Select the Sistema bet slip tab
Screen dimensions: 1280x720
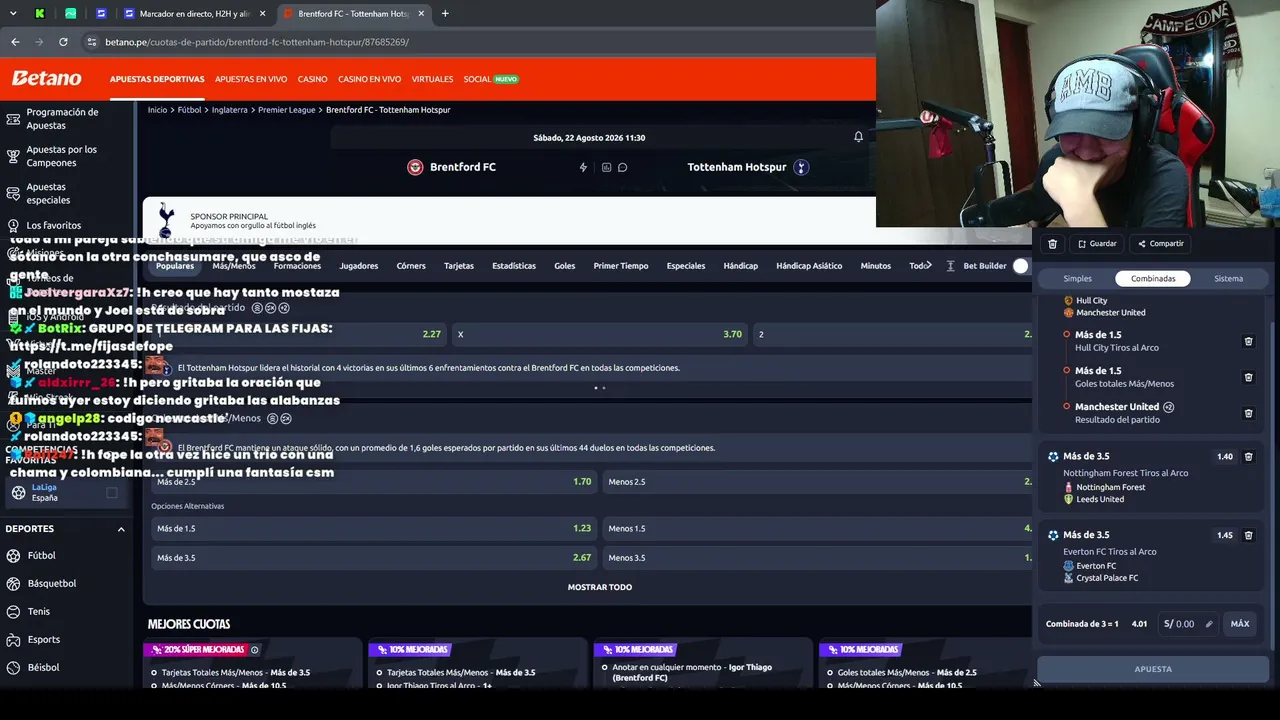click(x=1228, y=279)
